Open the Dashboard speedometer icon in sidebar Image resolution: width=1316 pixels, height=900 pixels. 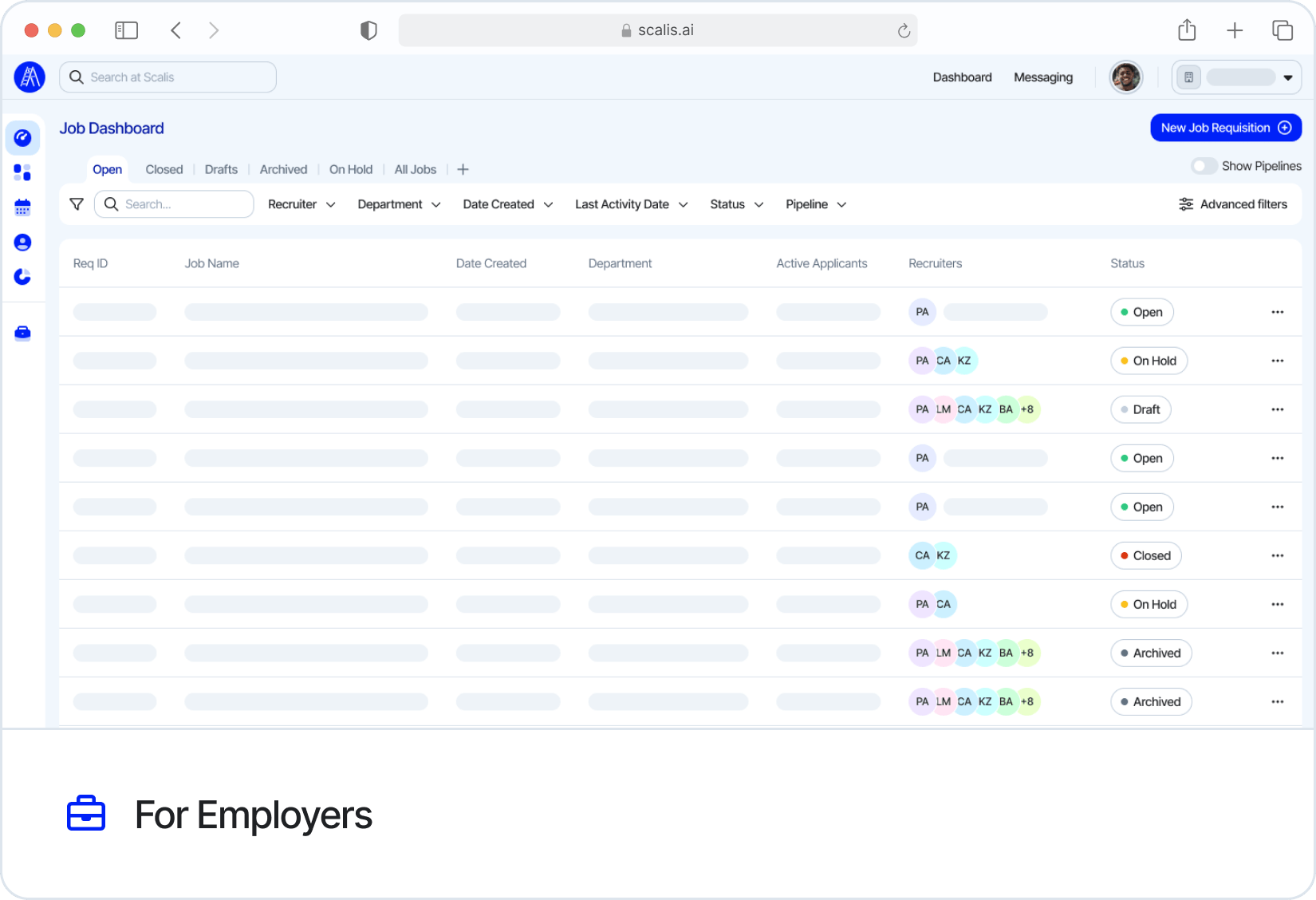22,137
